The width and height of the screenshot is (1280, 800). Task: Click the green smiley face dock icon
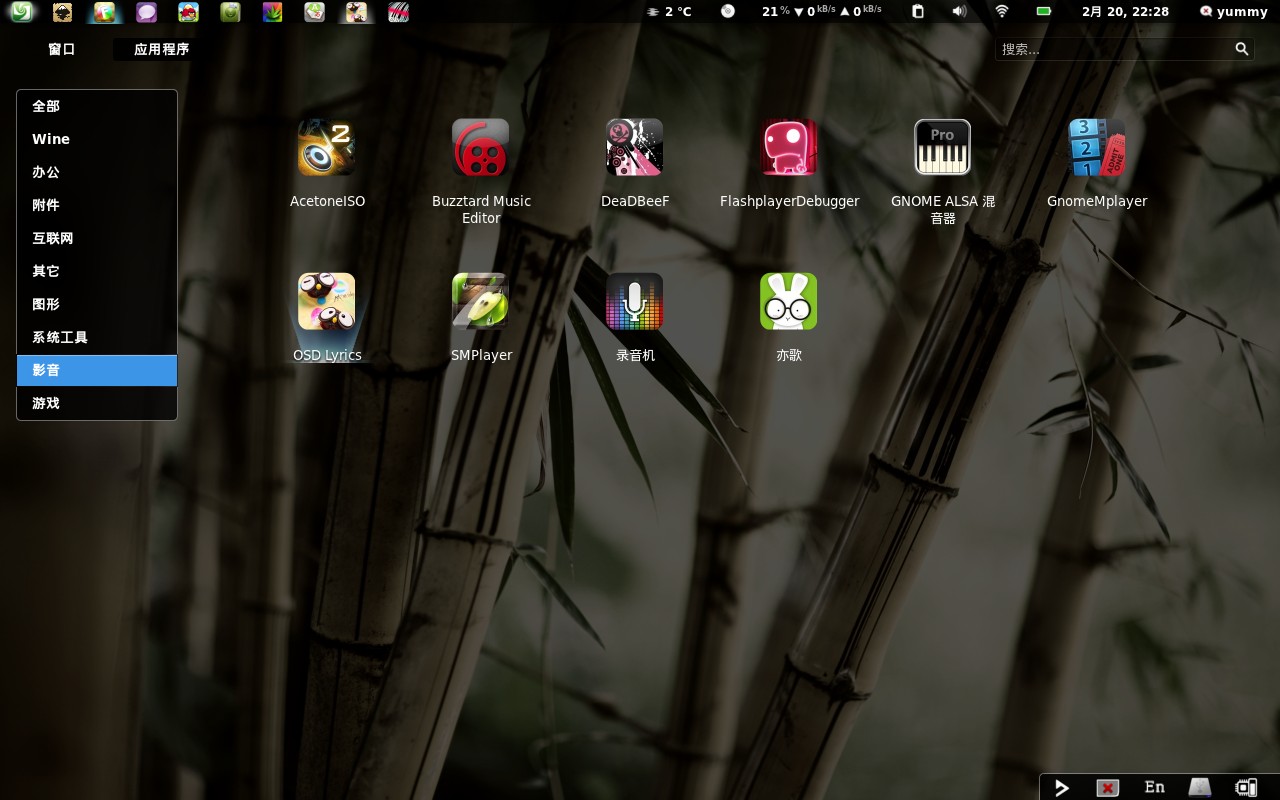tap(230, 12)
